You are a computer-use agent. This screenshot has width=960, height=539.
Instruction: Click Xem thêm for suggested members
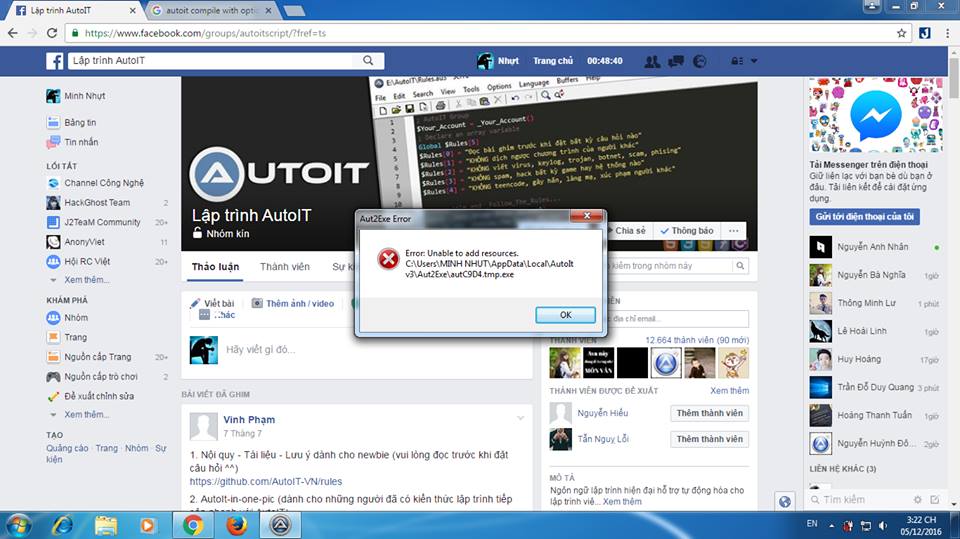(729, 391)
